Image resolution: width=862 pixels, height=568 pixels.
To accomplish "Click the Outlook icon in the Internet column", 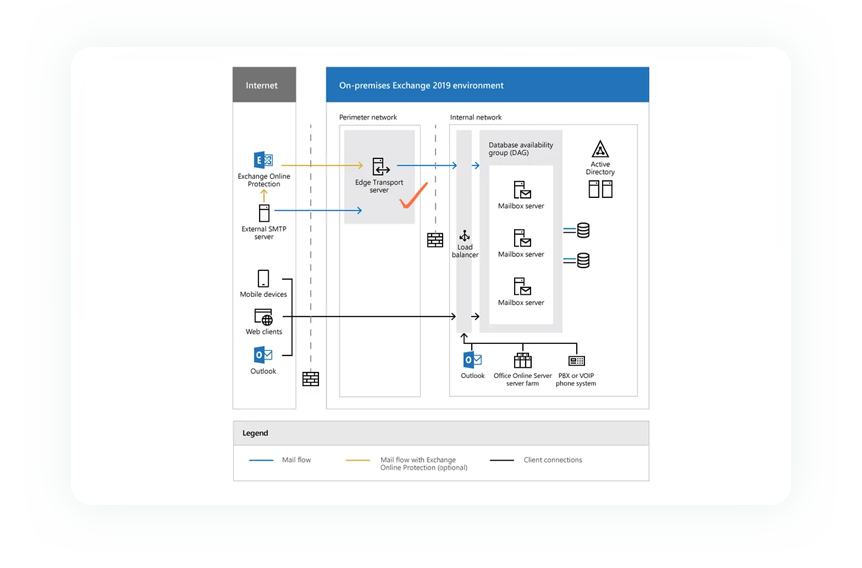I will 263,355.
